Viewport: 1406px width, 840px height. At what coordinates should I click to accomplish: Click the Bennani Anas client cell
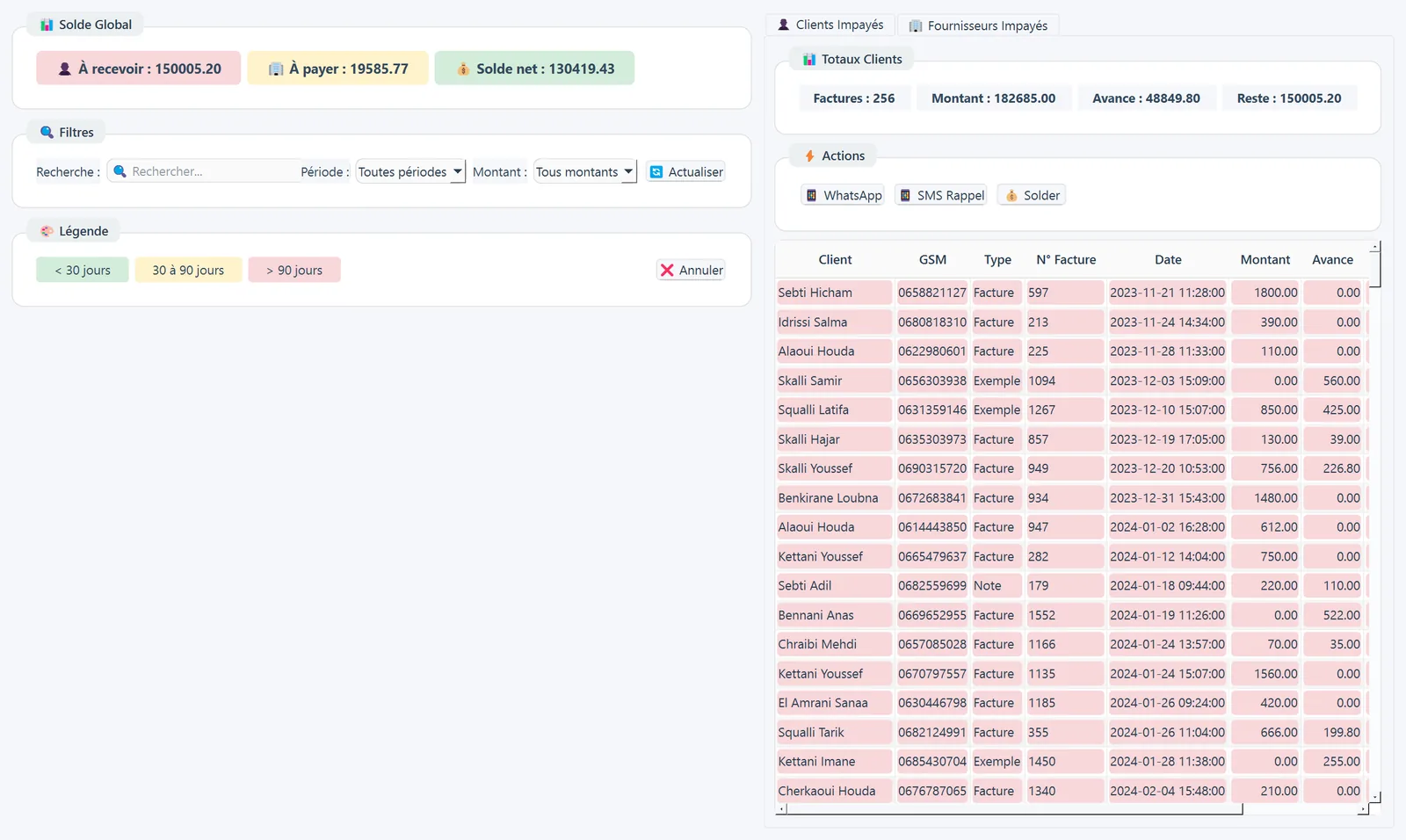coord(834,615)
